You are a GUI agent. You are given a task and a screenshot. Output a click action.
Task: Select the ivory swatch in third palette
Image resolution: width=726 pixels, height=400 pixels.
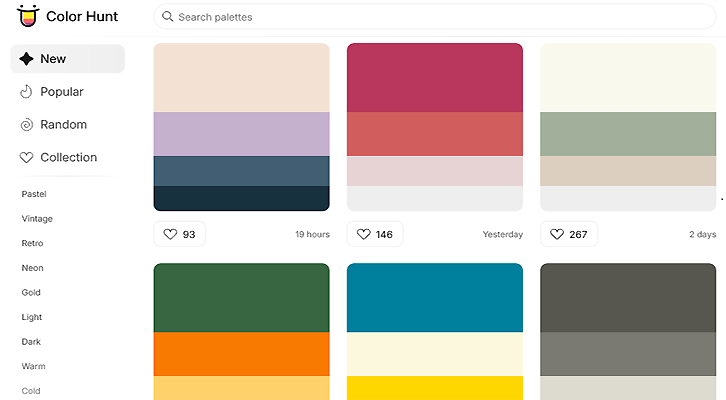pos(628,77)
